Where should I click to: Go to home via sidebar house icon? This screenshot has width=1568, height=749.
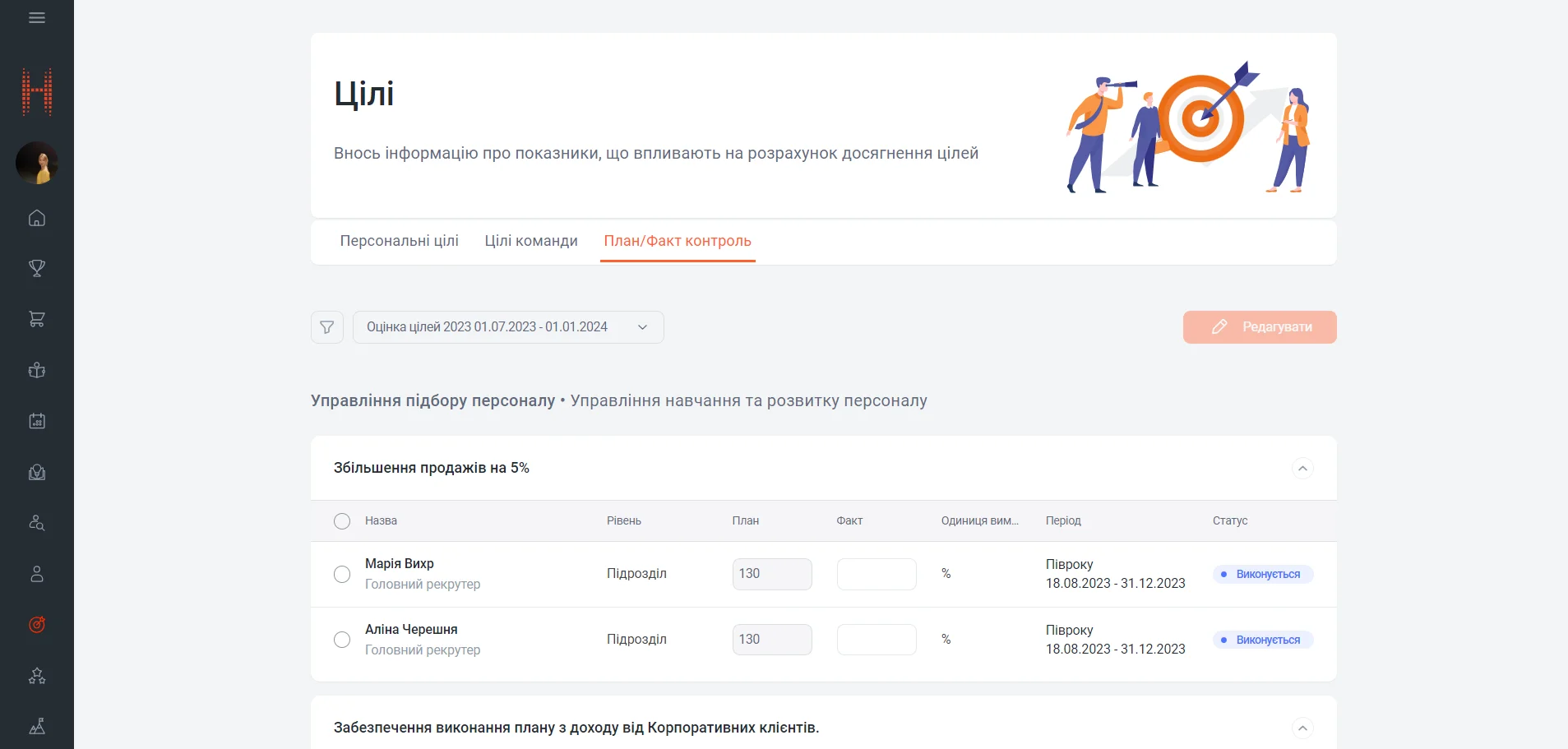click(37, 218)
